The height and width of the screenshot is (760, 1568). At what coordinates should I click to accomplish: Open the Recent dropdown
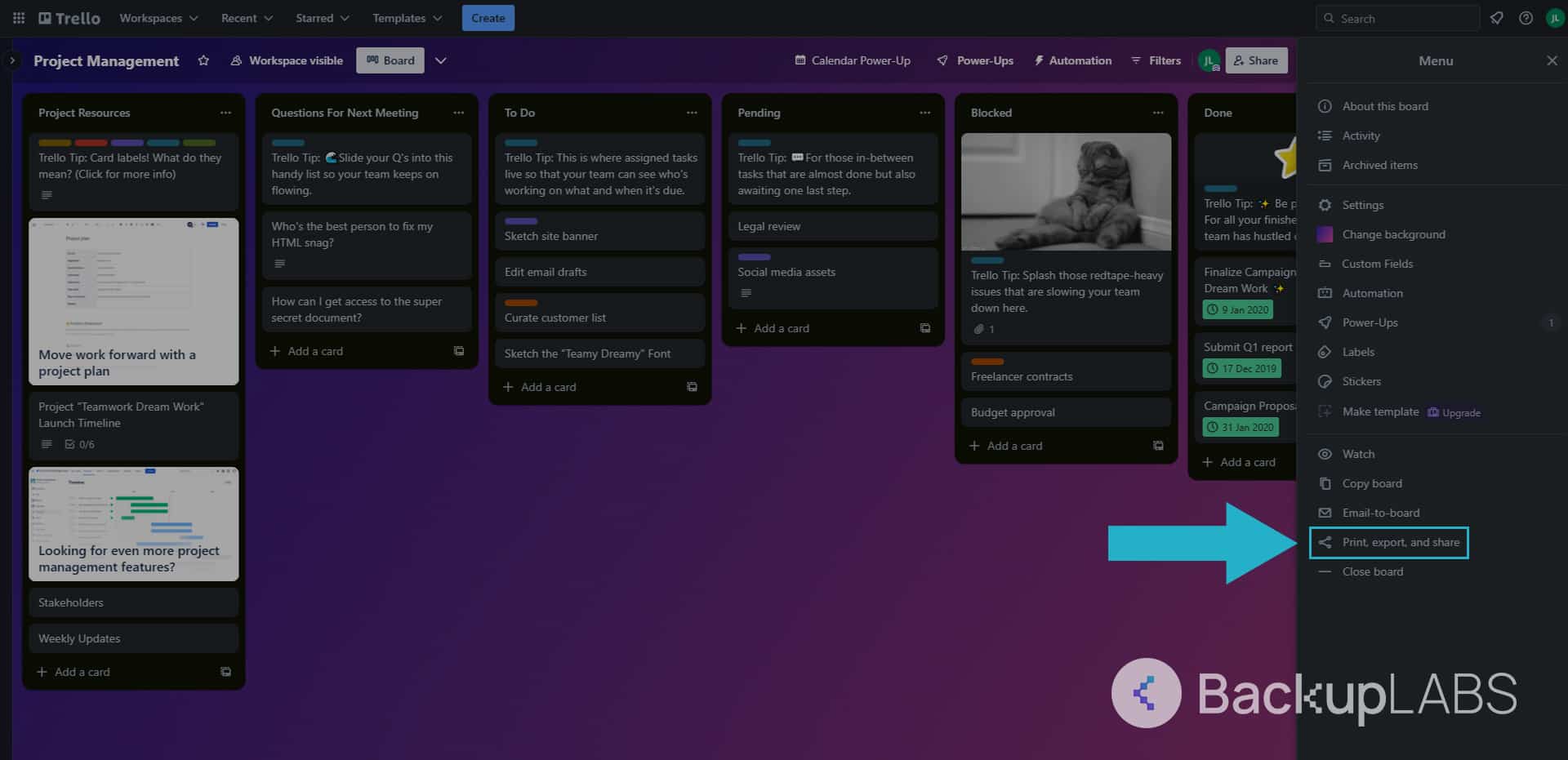pos(247,18)
